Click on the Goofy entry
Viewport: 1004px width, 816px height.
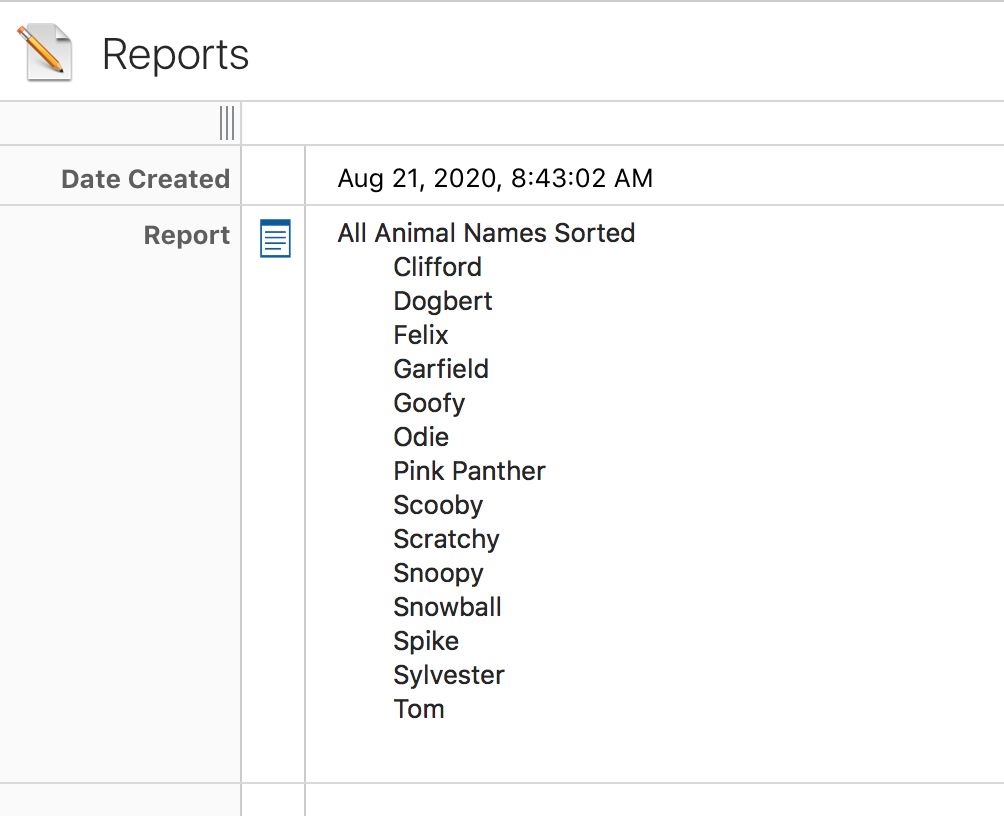coord(429,403)
